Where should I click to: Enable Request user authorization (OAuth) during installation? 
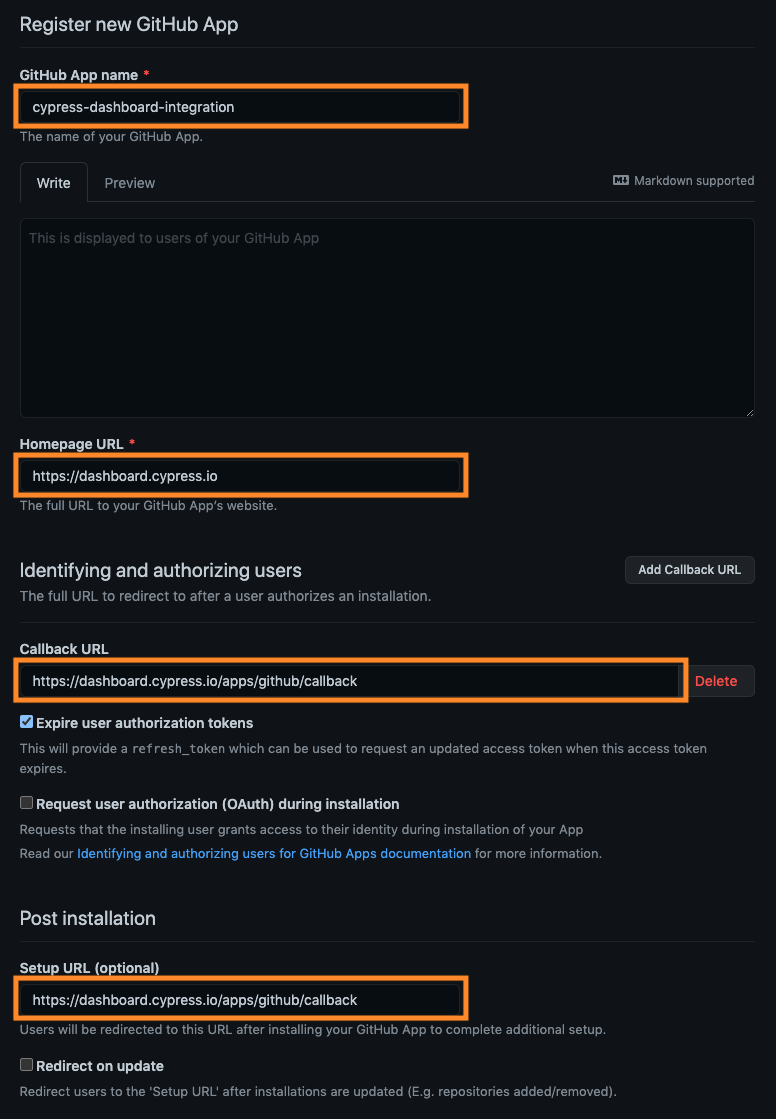point(25,802)
